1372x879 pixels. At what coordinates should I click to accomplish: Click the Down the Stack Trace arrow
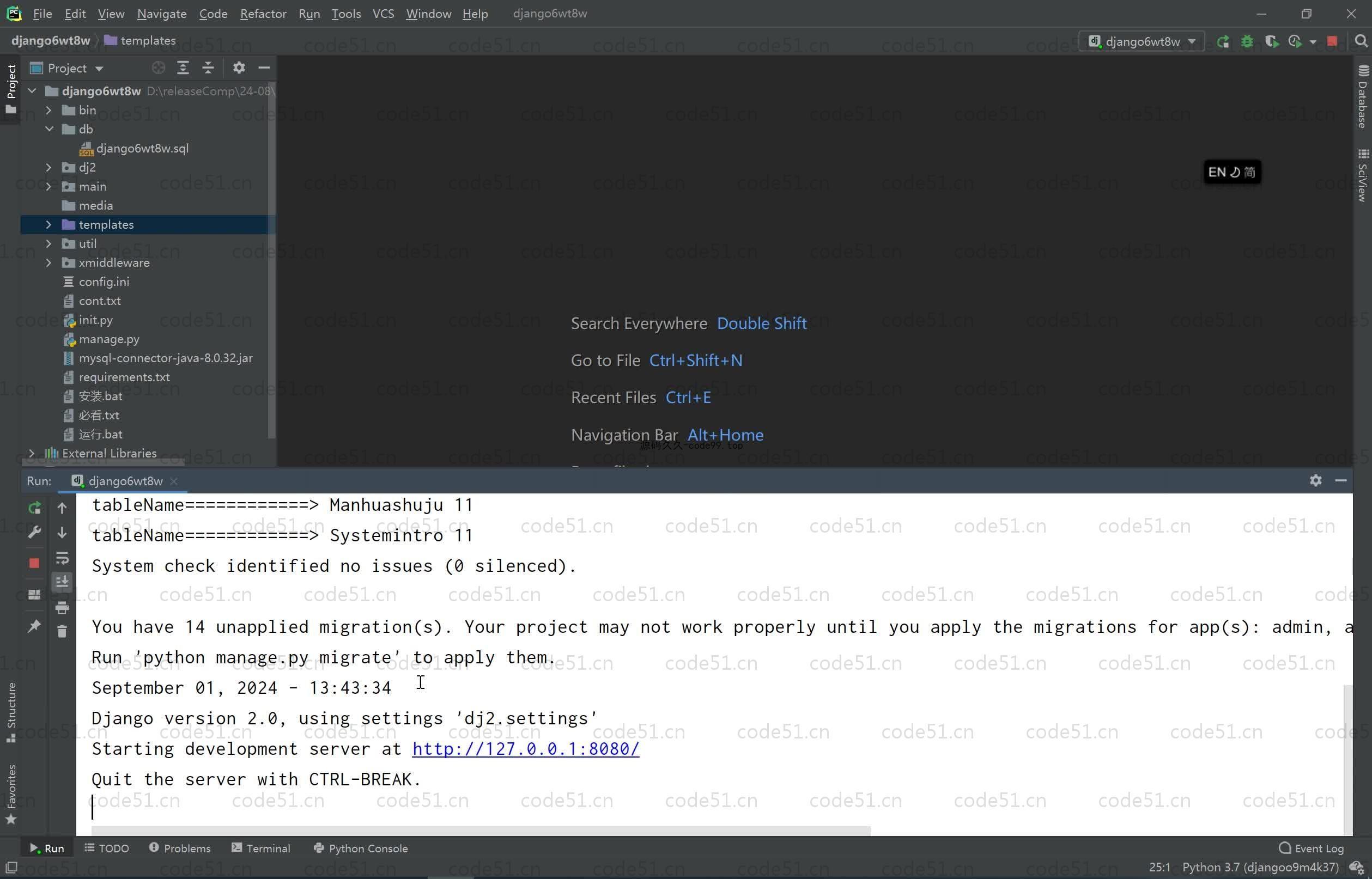[x=62, y=533]
